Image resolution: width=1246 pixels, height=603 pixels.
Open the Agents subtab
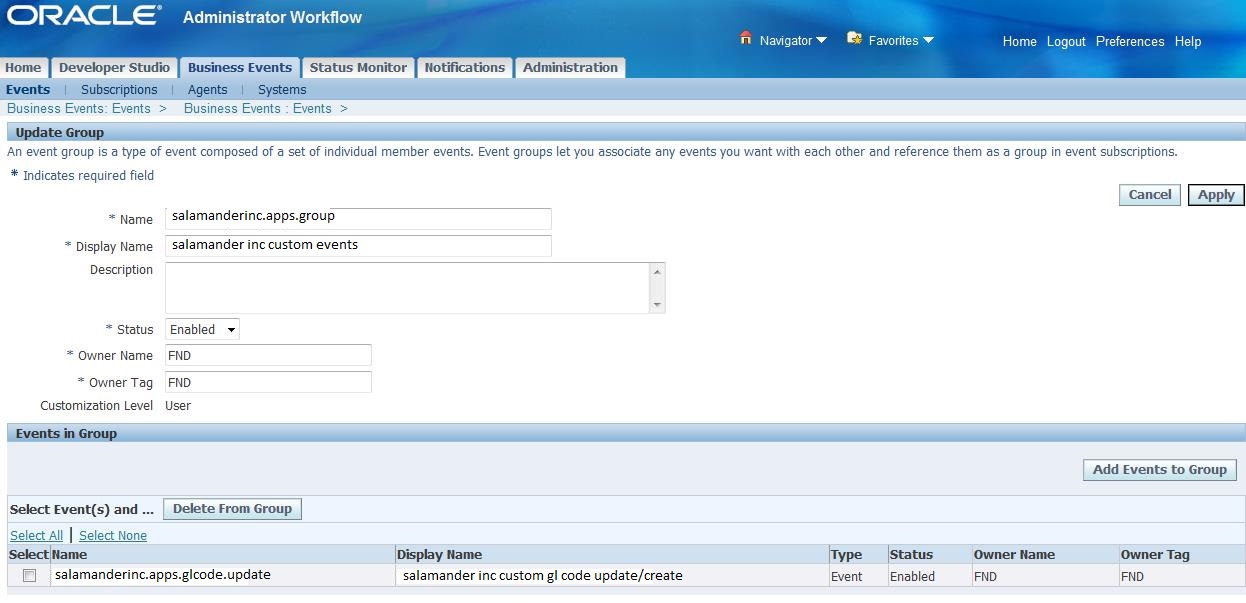(x=208, y=89)
